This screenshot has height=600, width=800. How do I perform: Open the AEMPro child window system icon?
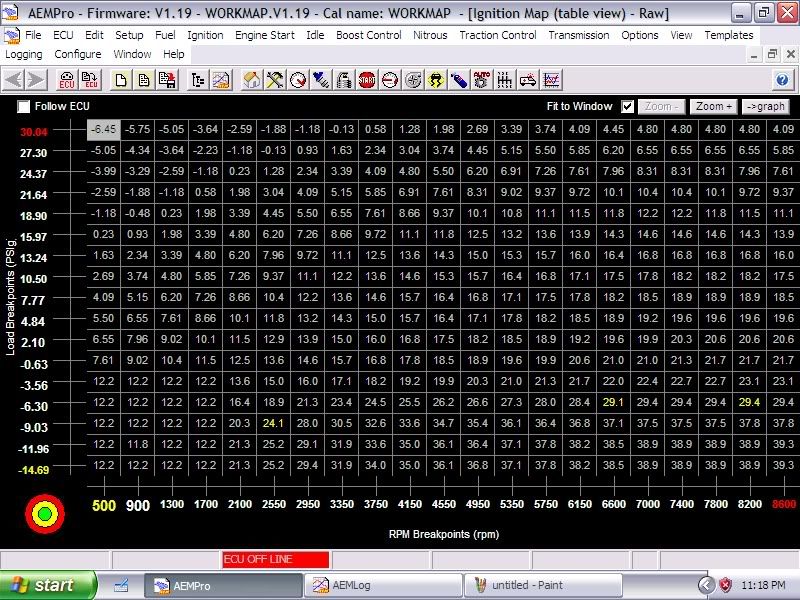pos(11,35)
